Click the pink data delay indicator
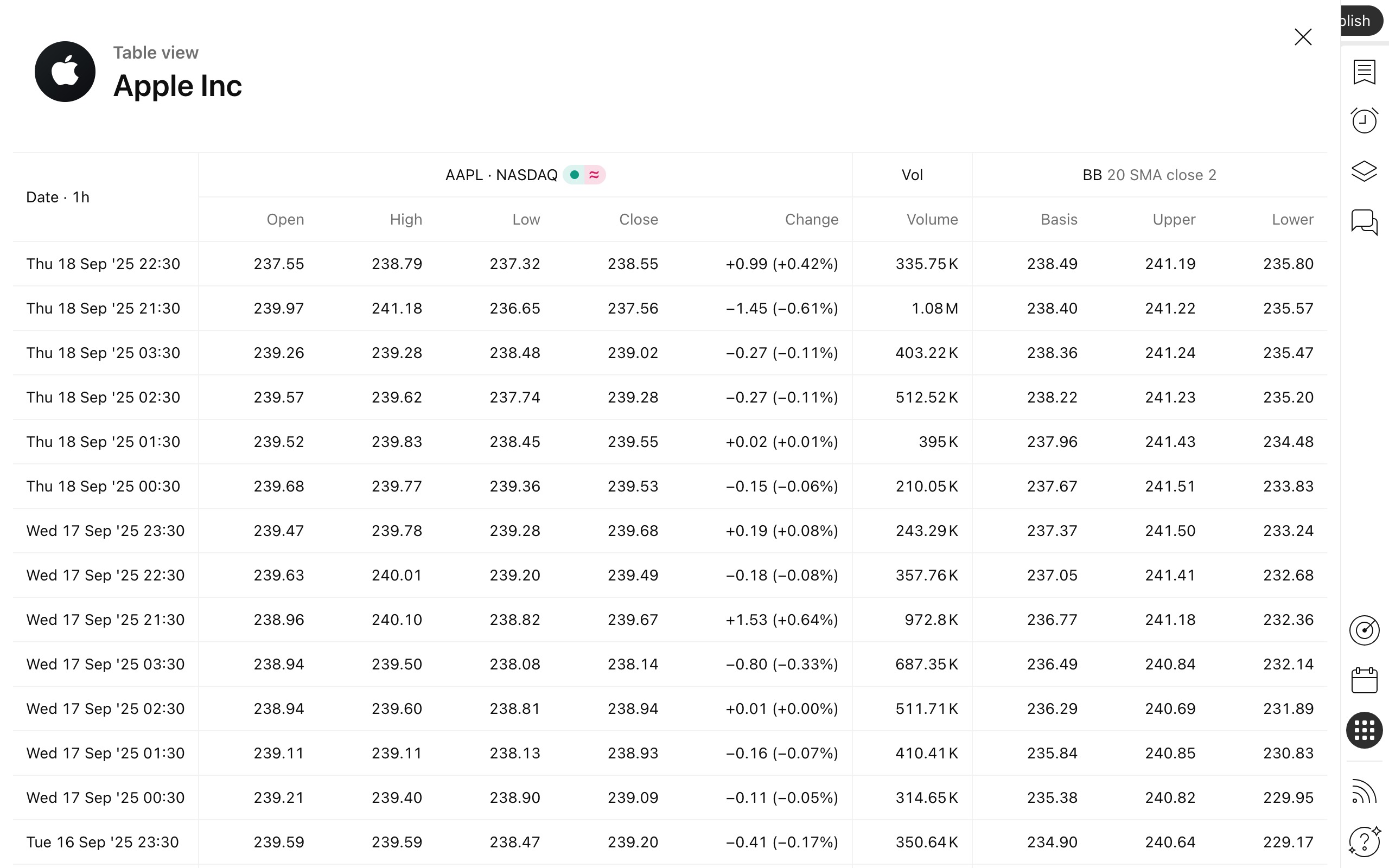Screen dimensions: 1389x868 click(595, 175)
